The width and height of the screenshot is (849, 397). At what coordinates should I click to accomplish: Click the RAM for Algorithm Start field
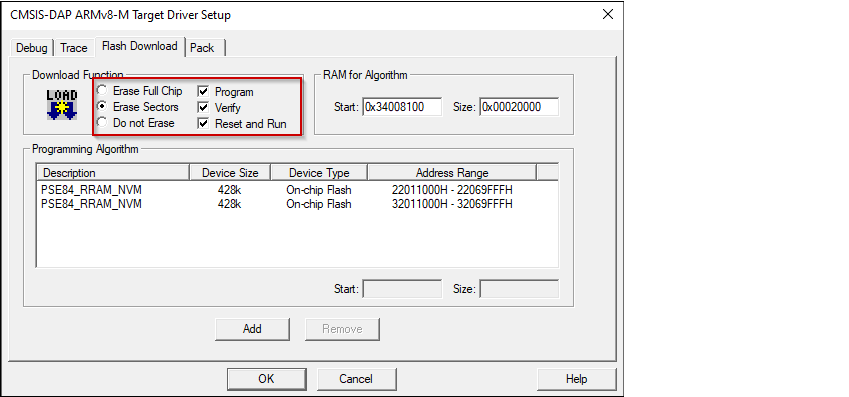(402, 107)
